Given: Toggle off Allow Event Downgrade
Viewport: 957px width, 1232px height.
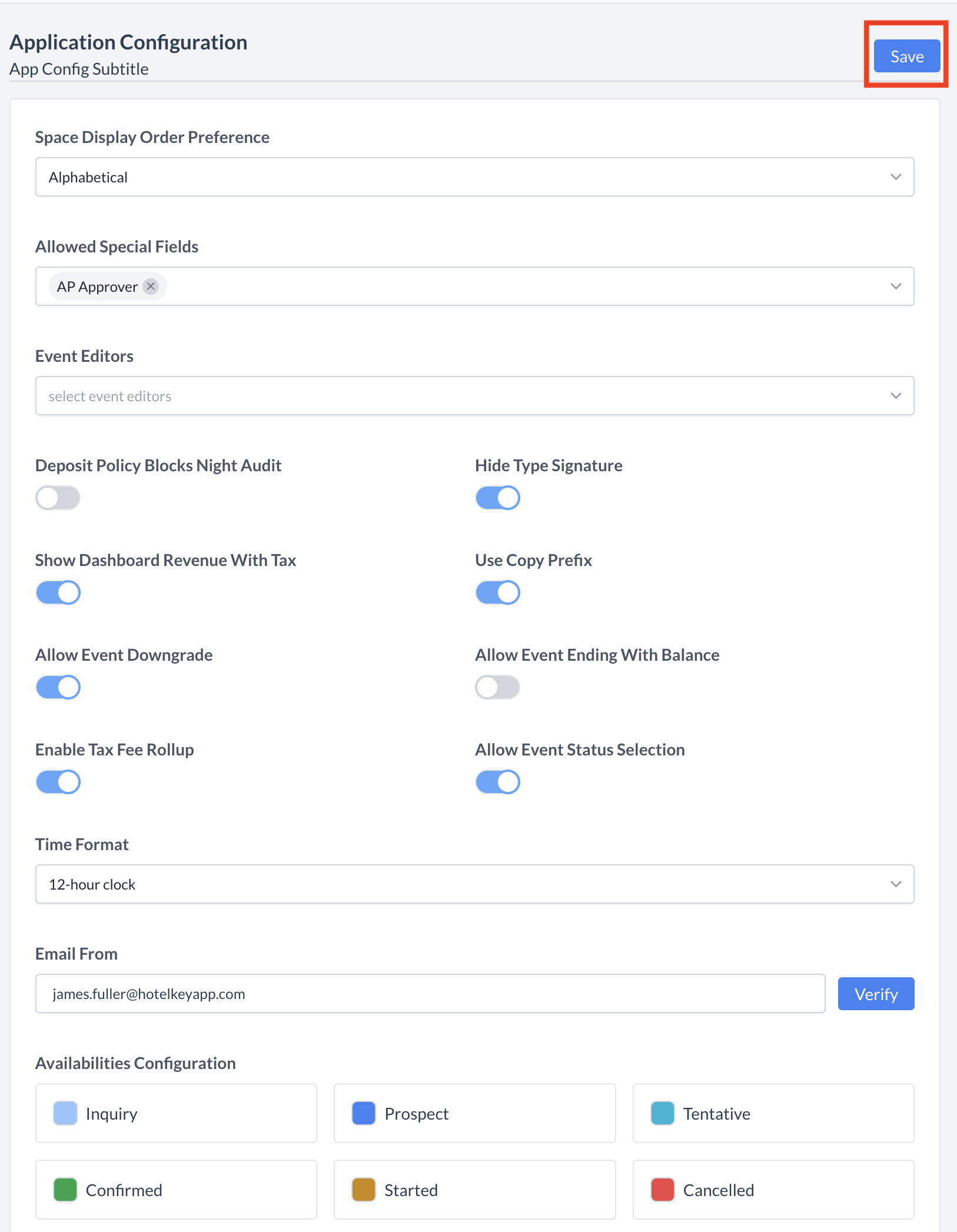Looking at the screenshot, I should pos(58,687).
